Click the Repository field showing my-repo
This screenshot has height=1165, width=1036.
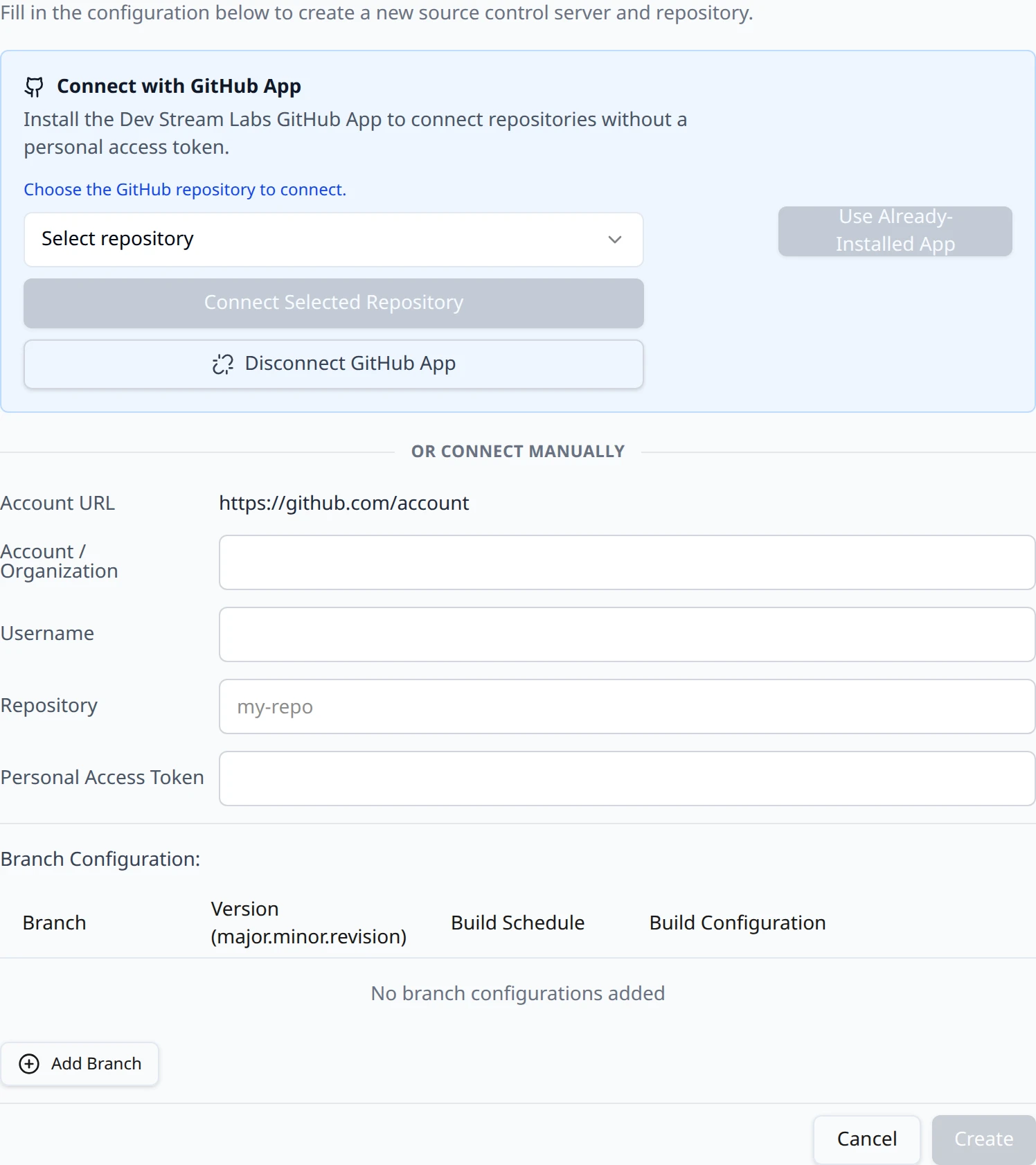627,706
